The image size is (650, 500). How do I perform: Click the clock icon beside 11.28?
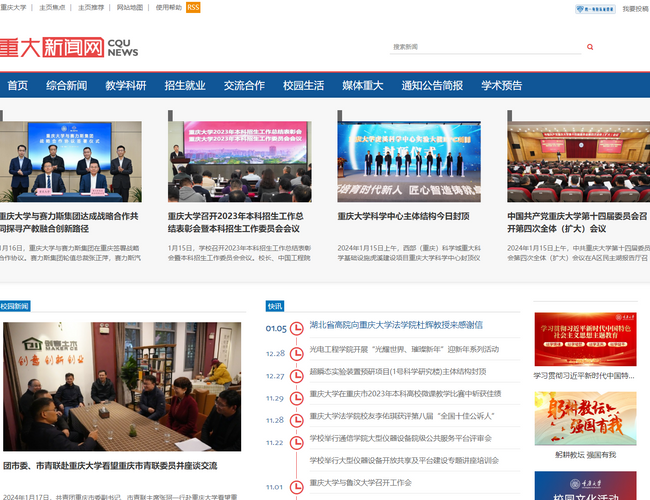click(296, 420)
